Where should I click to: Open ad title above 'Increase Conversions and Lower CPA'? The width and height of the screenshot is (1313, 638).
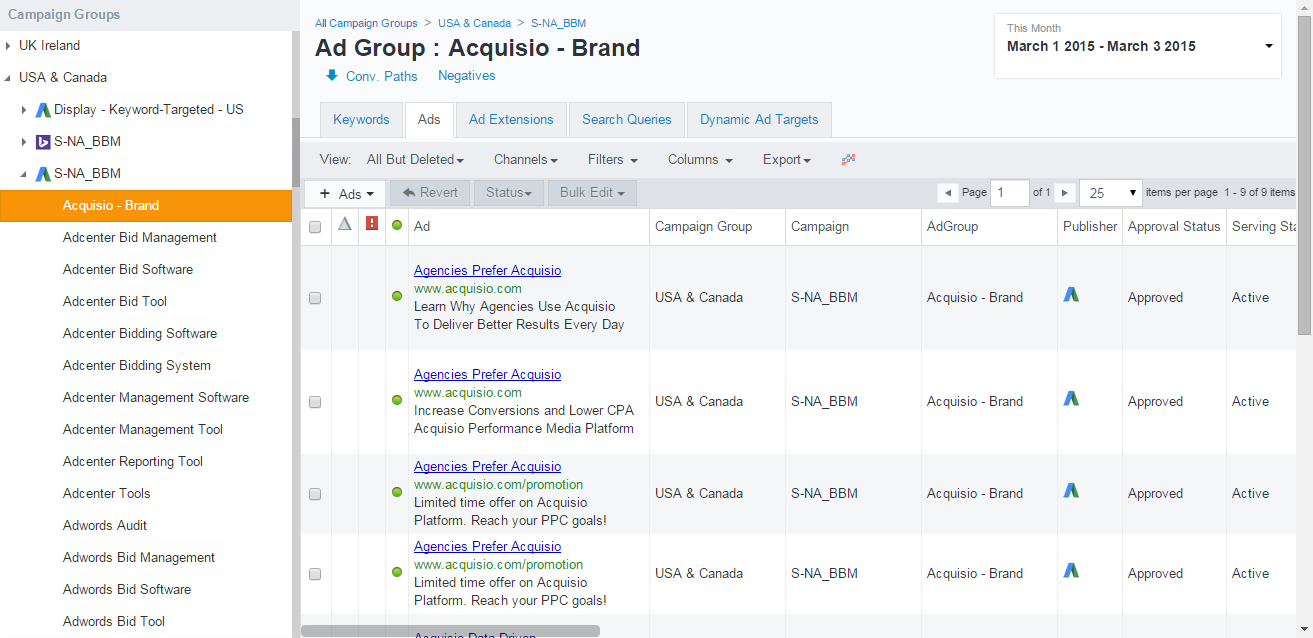click(x=487, y=375)
